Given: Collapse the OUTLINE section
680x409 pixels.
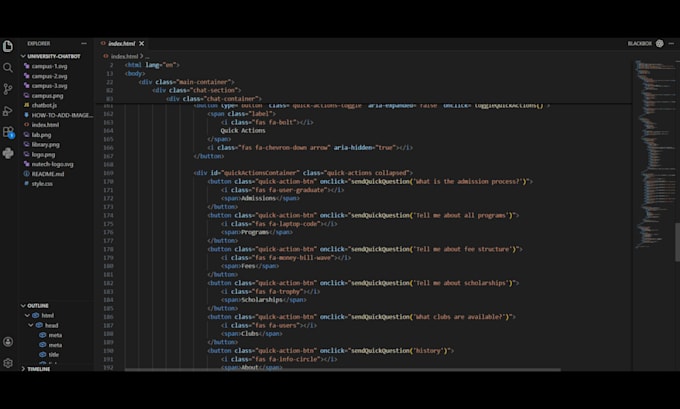Looking at the screenshot, I should 38,306.
